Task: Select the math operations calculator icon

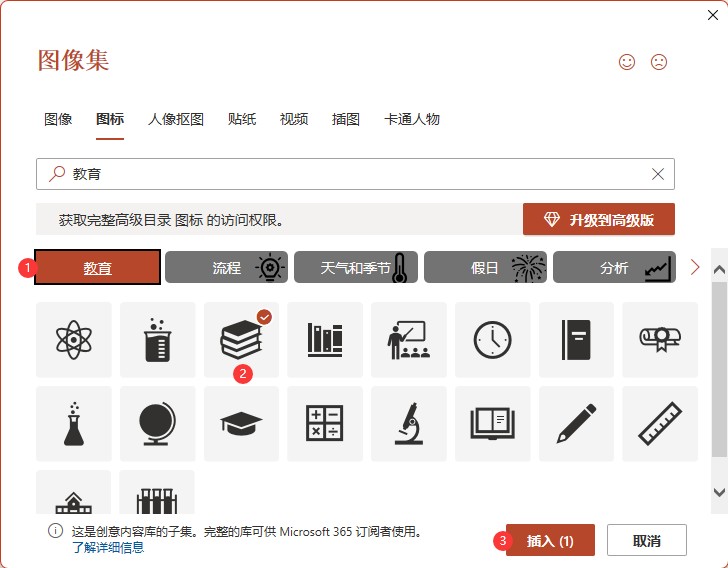Action: point(325,424)
